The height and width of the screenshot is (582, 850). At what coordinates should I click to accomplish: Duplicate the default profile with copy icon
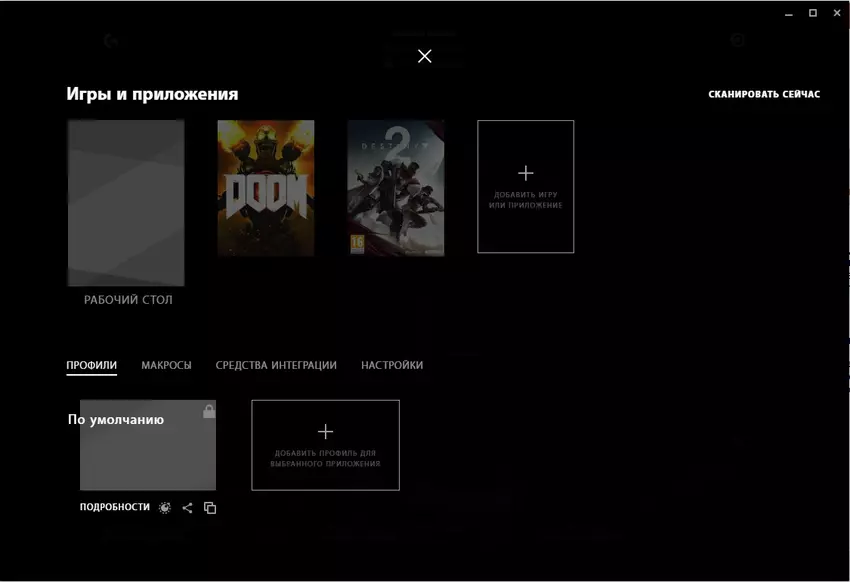[x=210, y=508]
